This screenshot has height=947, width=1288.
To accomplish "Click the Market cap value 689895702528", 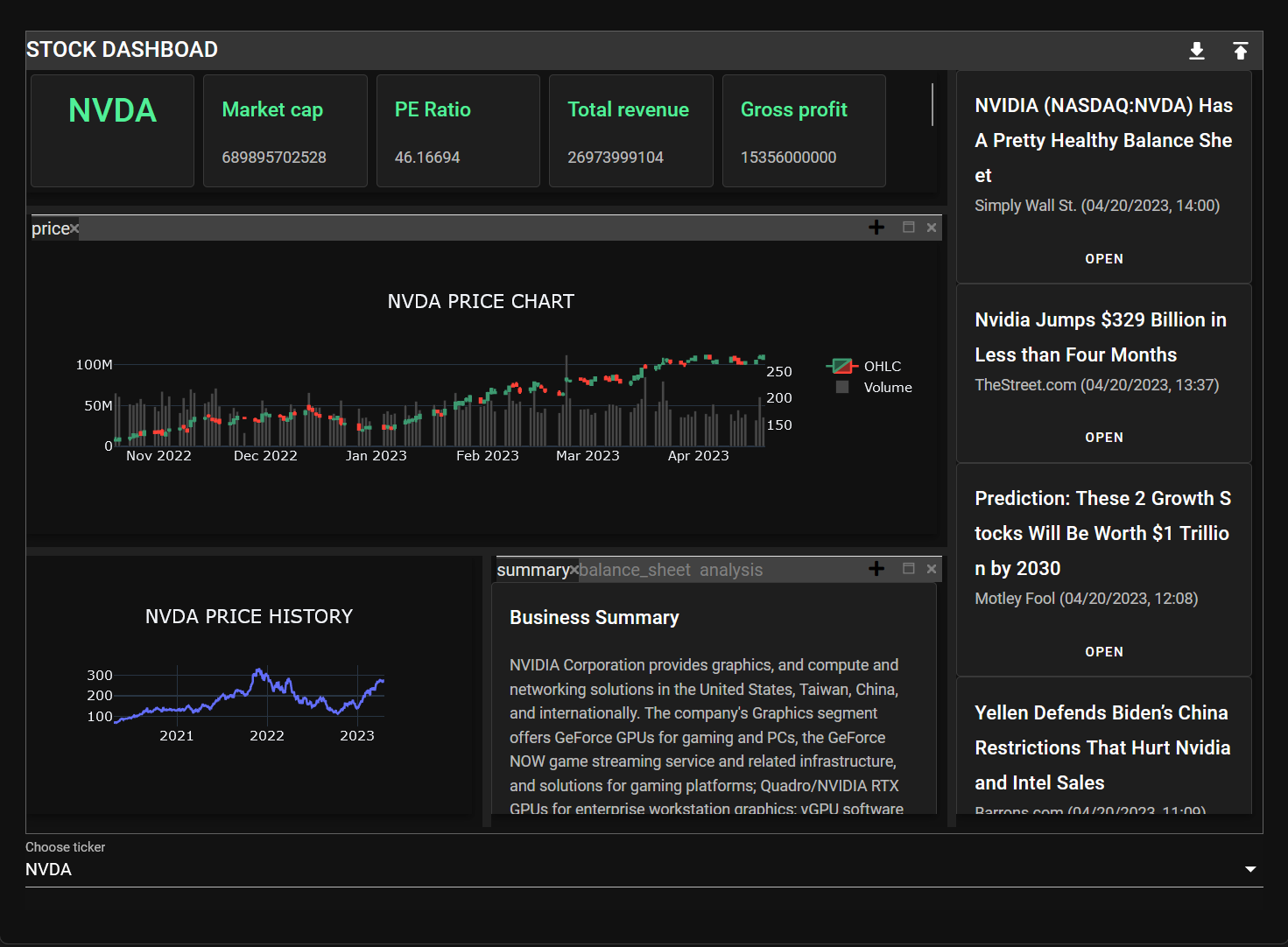I will coord(274,158).
